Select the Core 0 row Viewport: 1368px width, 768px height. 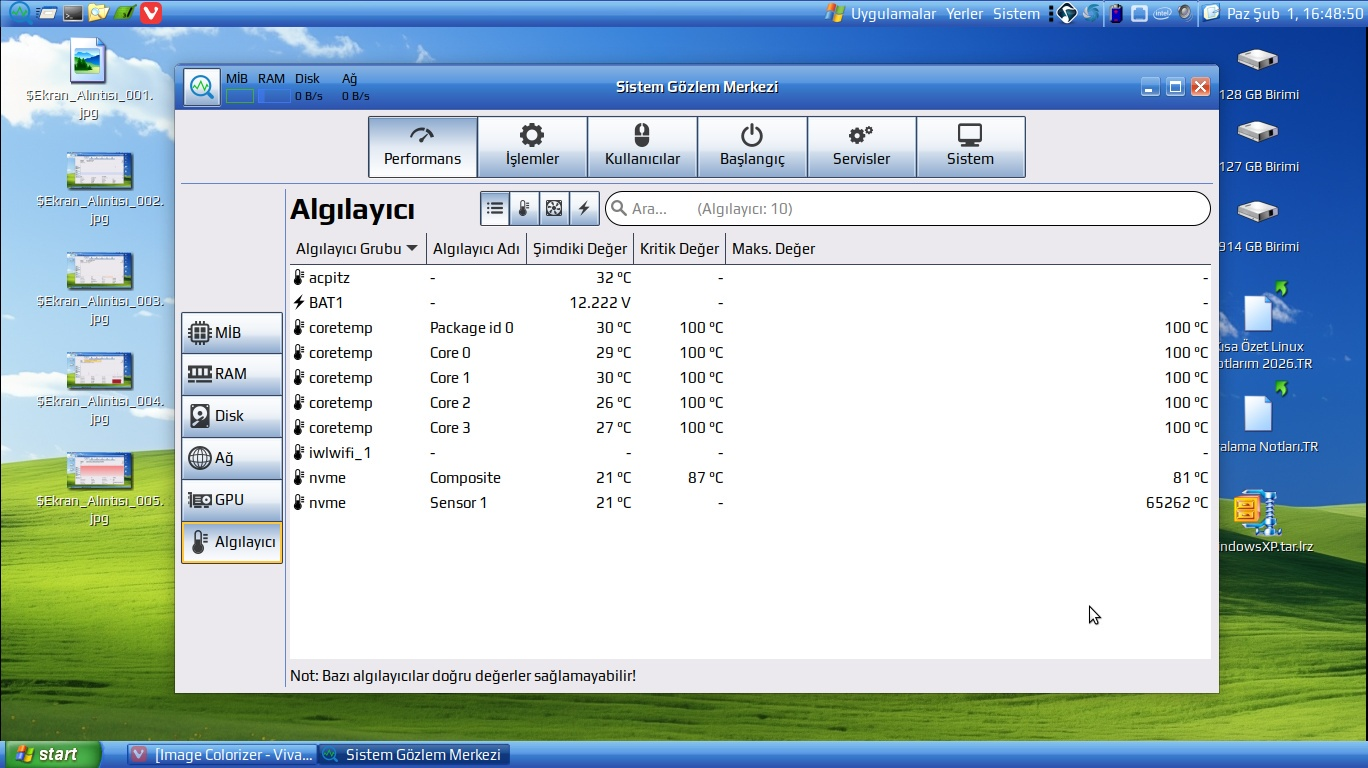750,353
